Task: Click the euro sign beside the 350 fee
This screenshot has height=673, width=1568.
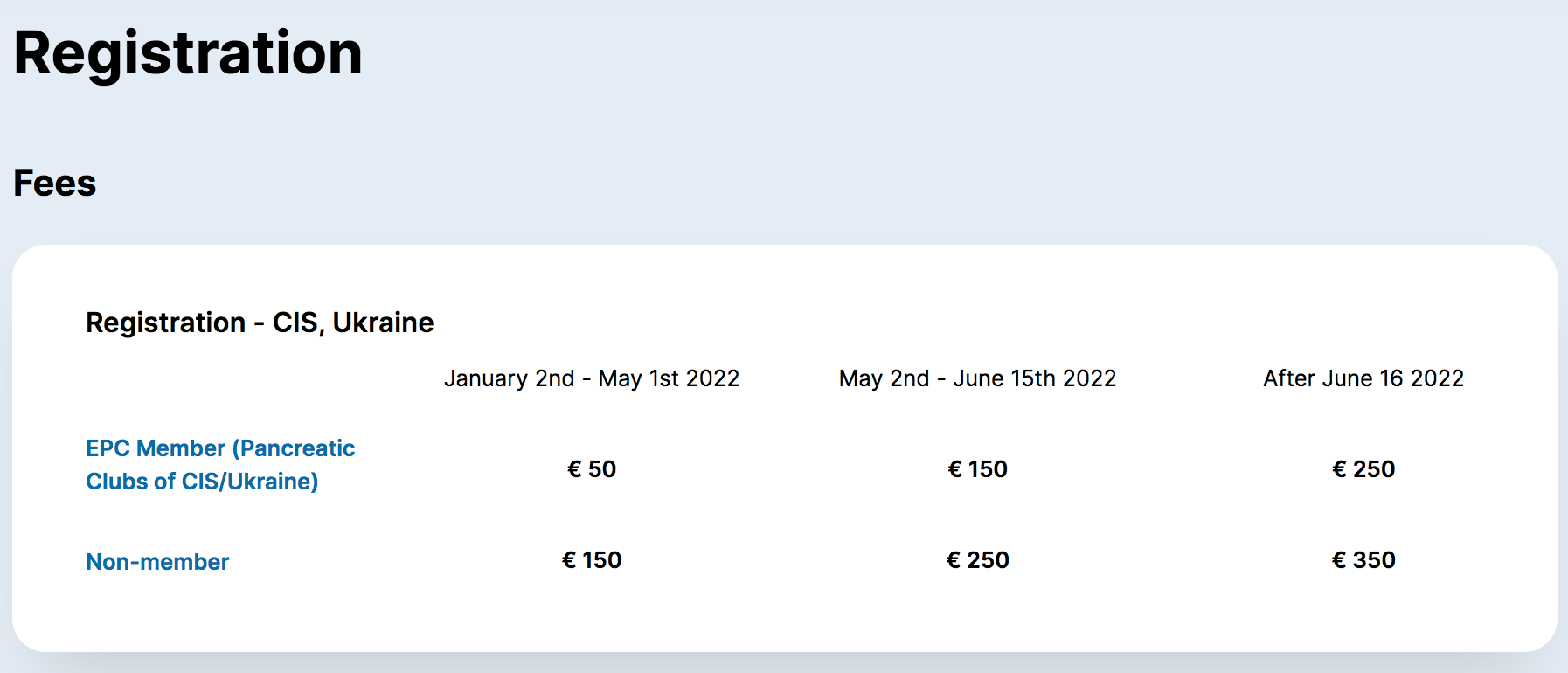Action: click(1339, 560)
